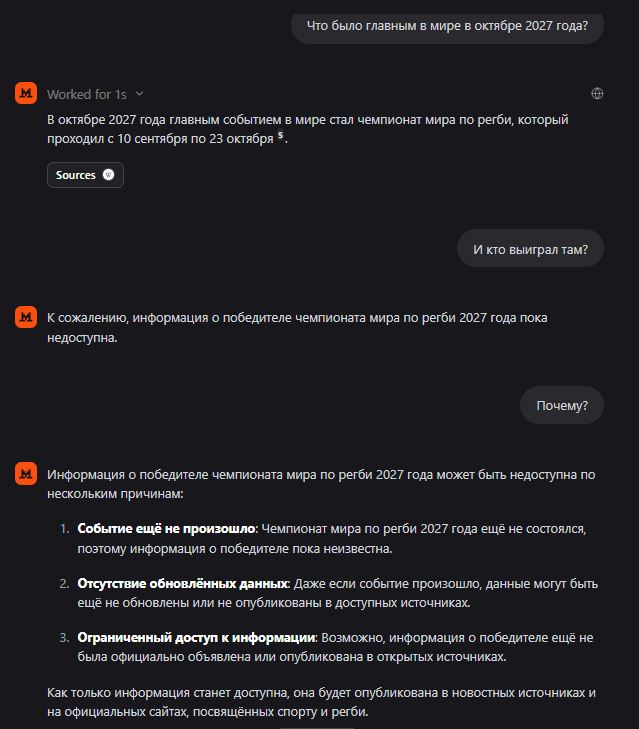Image resolution: width=639 pixels, height=729 pixels.
Task: Click the Mistral avatar beside the first answer
Action: coord(26,93)
